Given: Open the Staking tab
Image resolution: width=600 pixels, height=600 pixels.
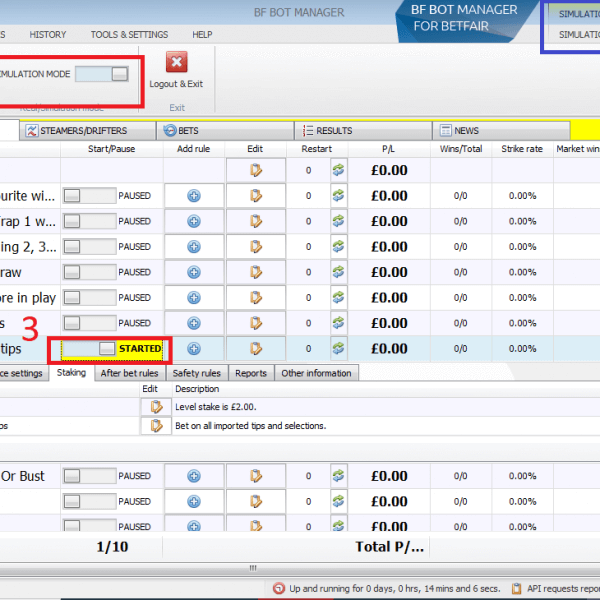Looking at the screenshot, I should [x=71, y=373].
